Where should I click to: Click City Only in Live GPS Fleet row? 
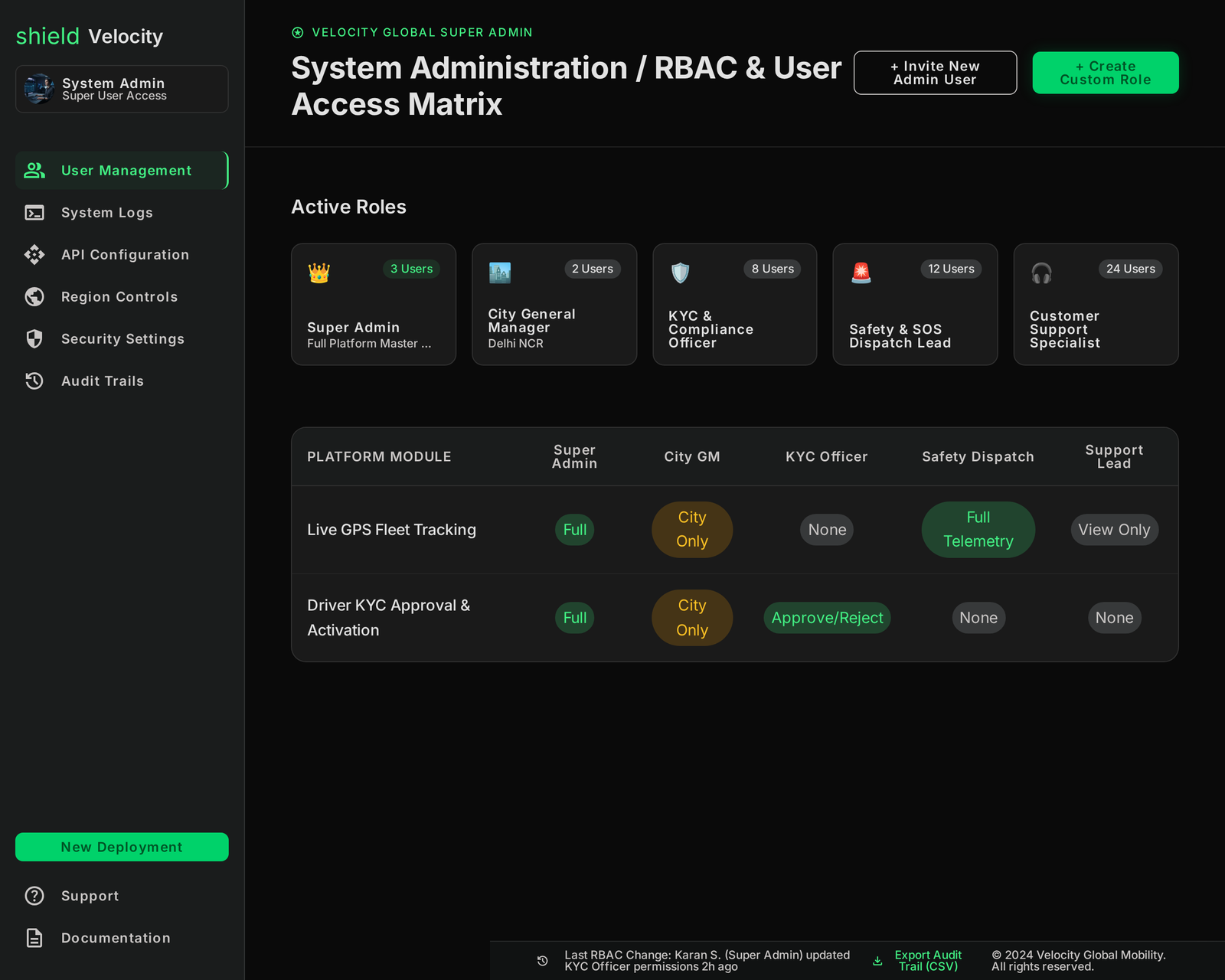[x=692, y=530]
